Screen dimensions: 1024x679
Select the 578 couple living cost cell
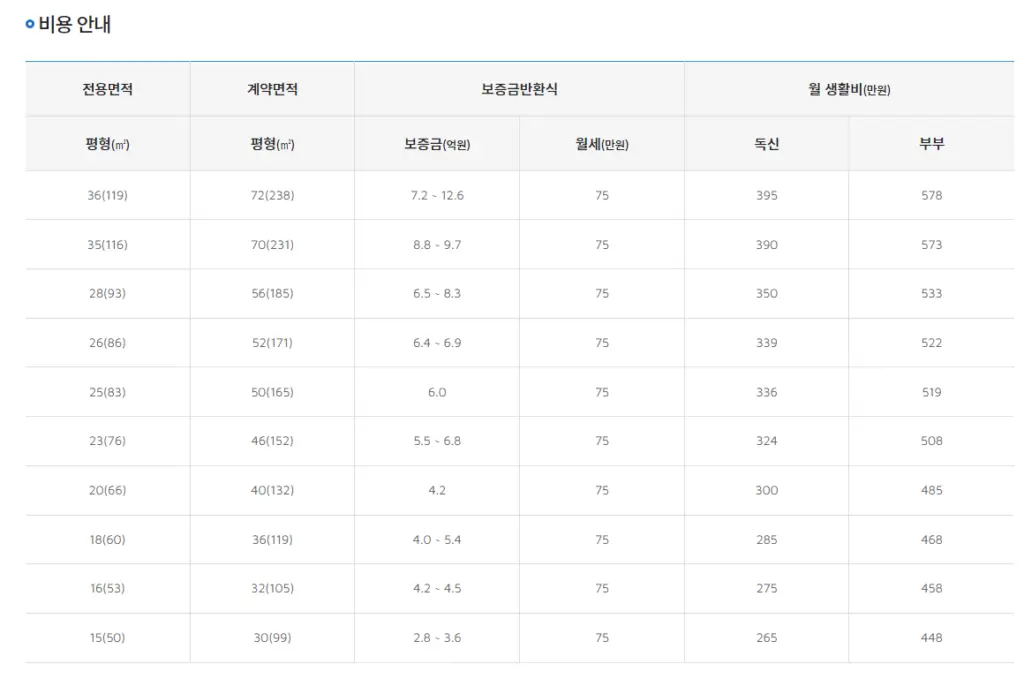click(931, 195)
